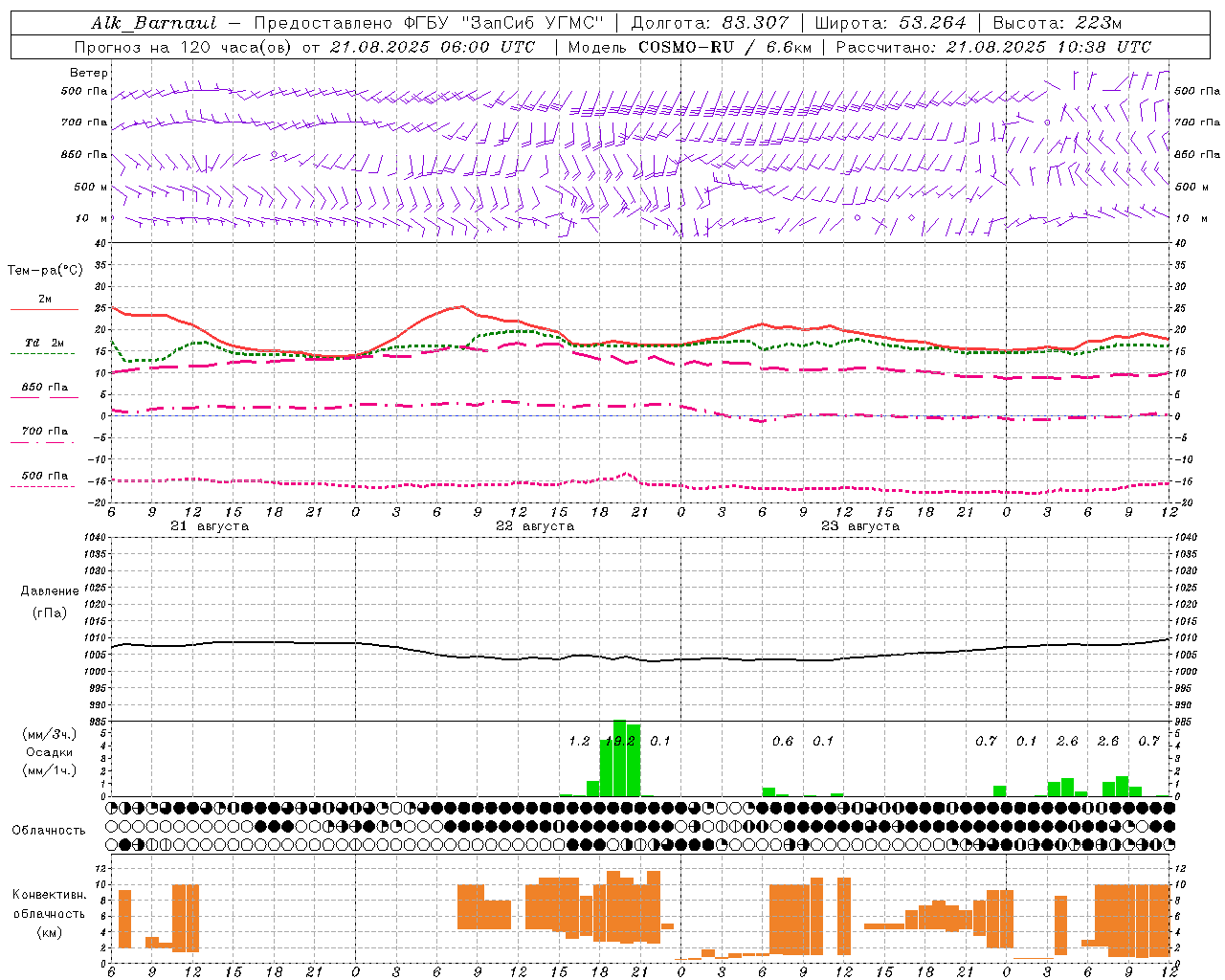
Task: Click the 700 гПа temperature legend entry
Action: pos(44,432)
